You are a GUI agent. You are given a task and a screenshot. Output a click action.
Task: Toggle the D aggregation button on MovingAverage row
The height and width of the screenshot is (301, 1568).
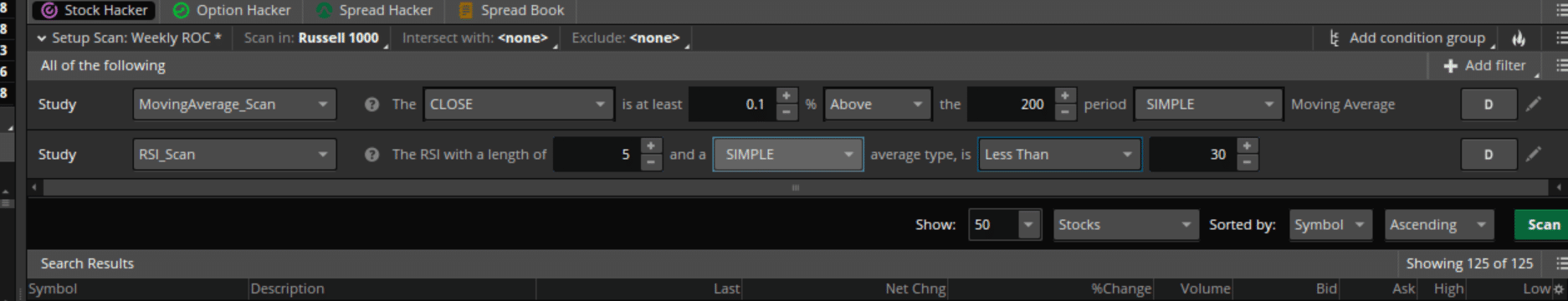(x=1489, y=105)
